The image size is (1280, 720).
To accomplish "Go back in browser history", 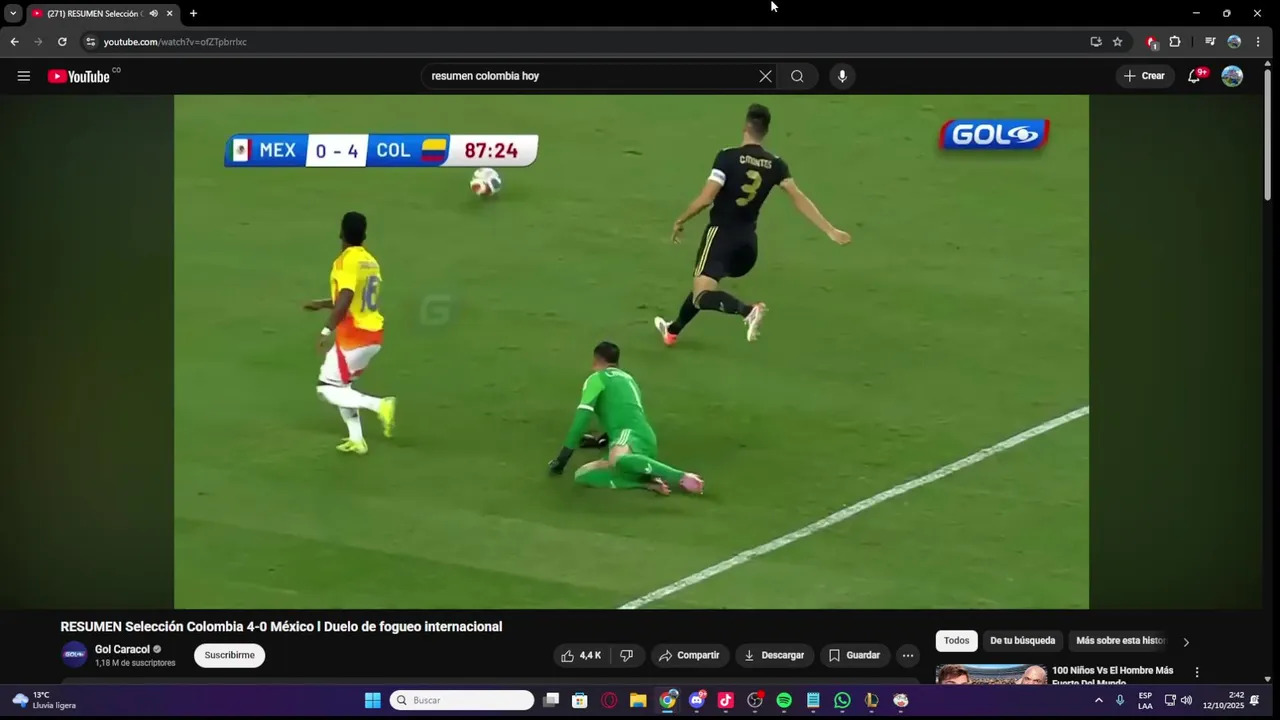I will pyautogui.click(x=14, y=42).
